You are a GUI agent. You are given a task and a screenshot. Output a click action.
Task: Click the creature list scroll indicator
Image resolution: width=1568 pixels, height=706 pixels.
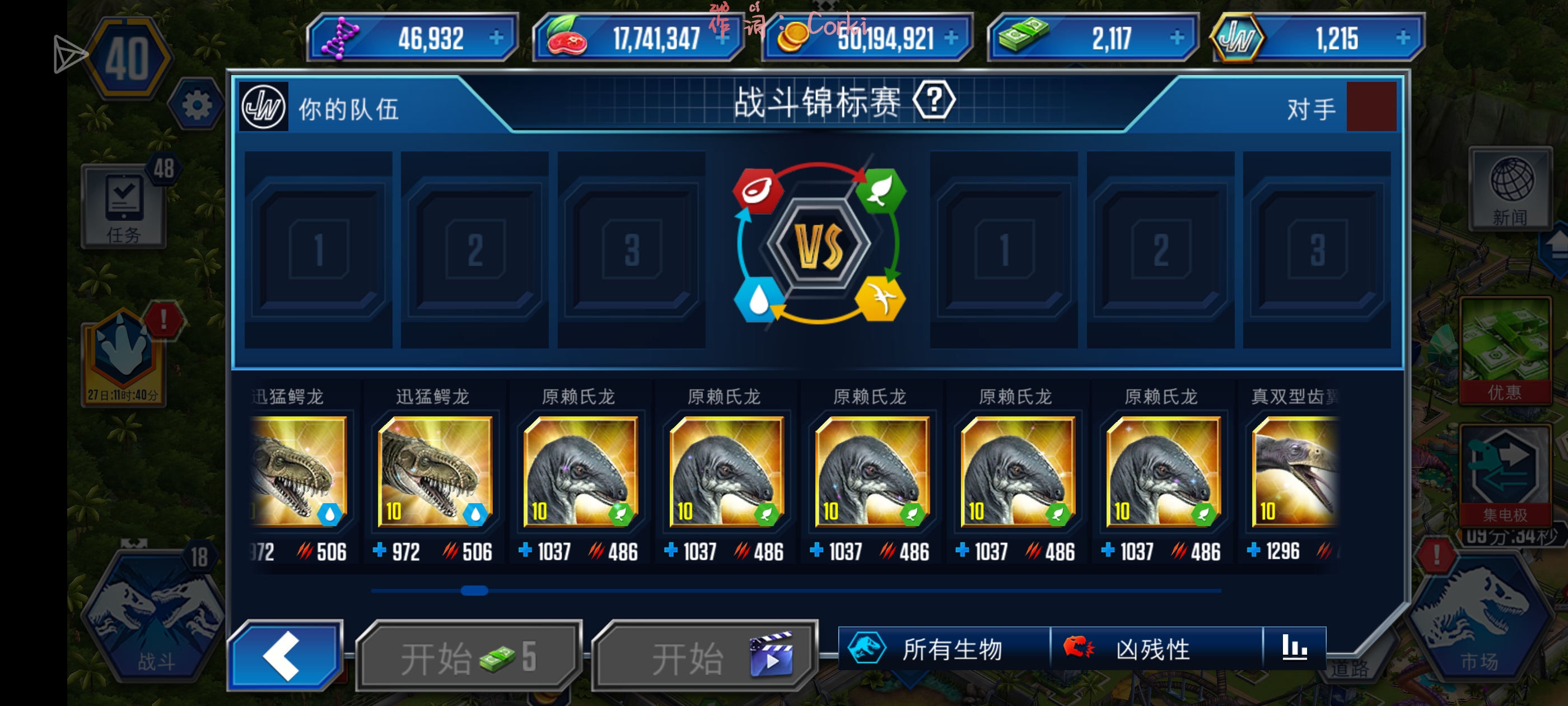[474, 590]
